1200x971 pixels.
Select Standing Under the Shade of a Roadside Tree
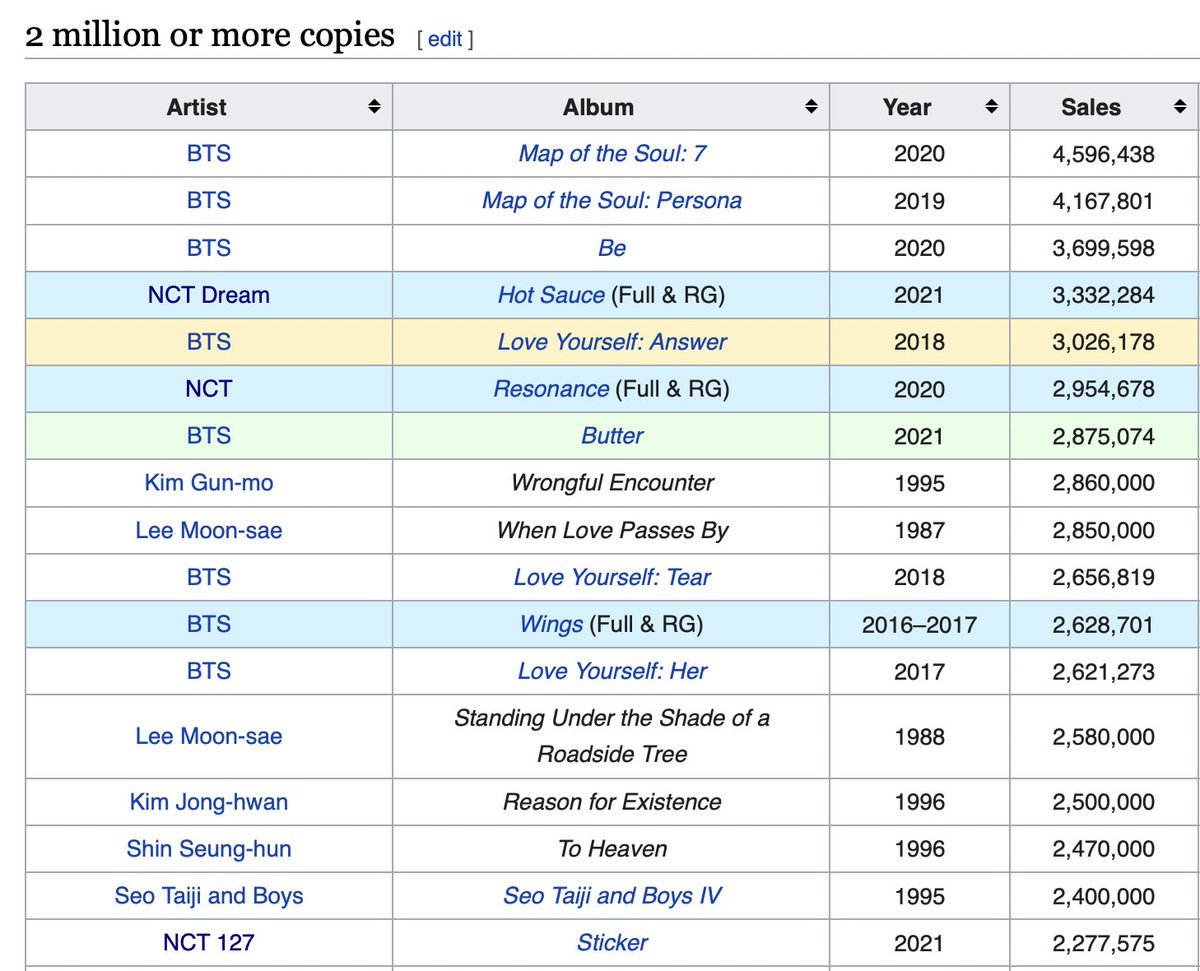click(x=612, y=736)
